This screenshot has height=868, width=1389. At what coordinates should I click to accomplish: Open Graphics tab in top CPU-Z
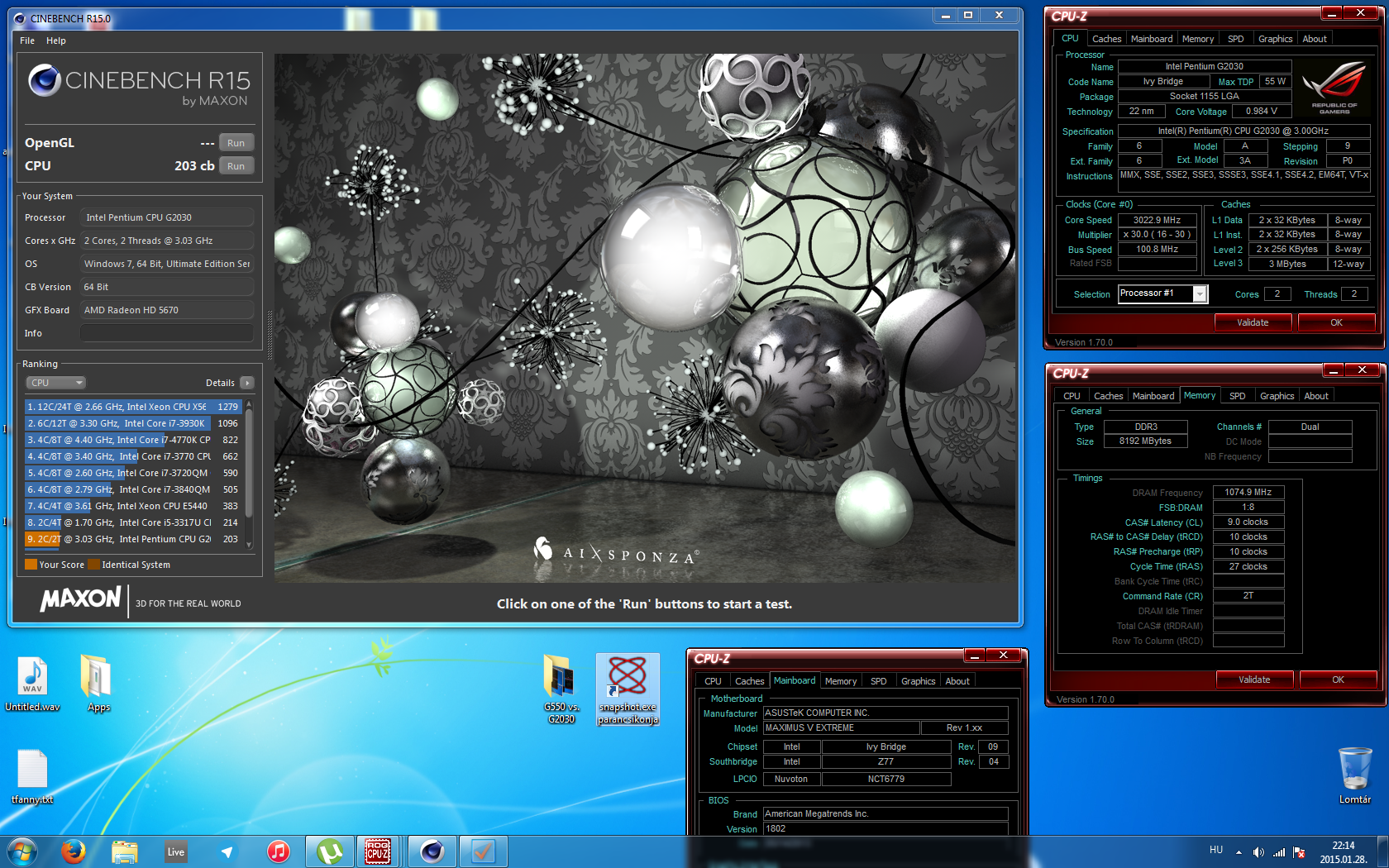coord(1275,39)
